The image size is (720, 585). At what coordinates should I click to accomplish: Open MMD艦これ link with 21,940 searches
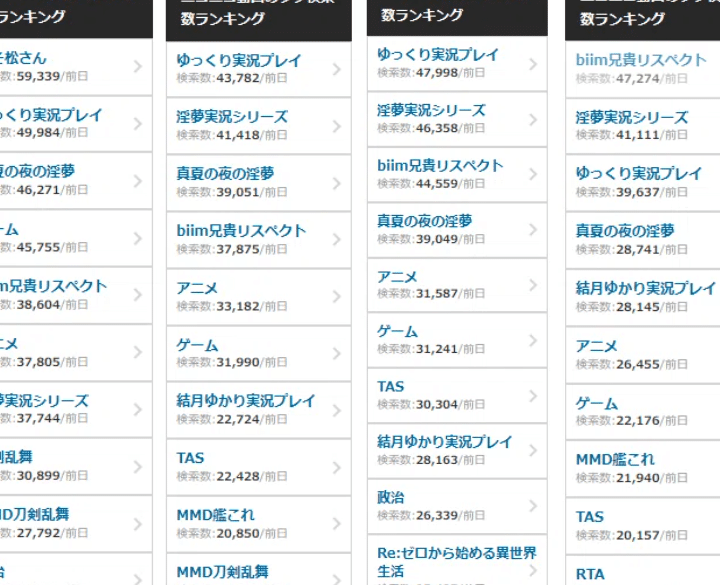pyautogui.click(x=615, y=460)
